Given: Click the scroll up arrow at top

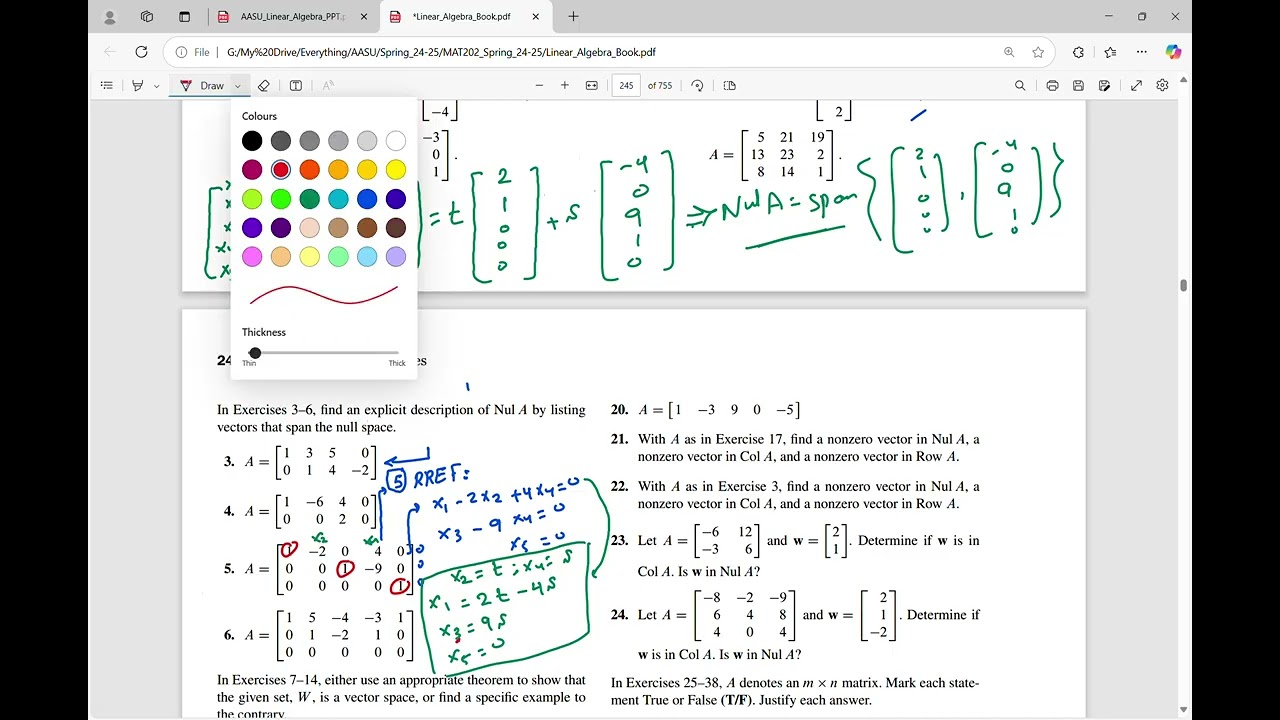Looking at the screenshot, I should pos(1184,79).
